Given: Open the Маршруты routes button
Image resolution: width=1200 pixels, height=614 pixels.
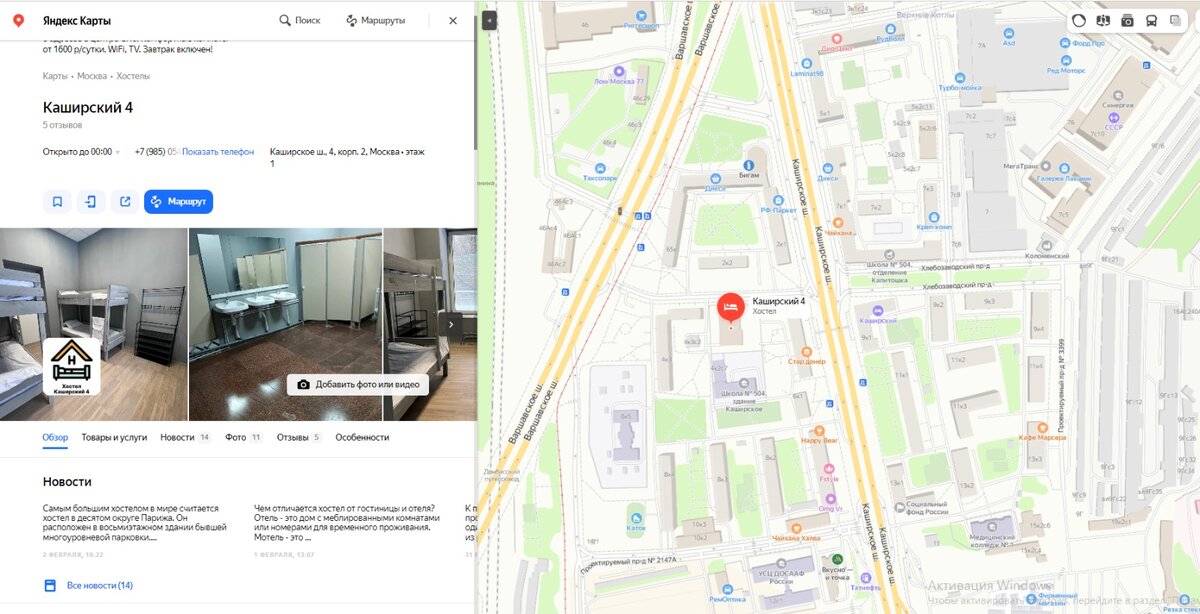Looking at the screenshot, I should click(x=376, y=20).
